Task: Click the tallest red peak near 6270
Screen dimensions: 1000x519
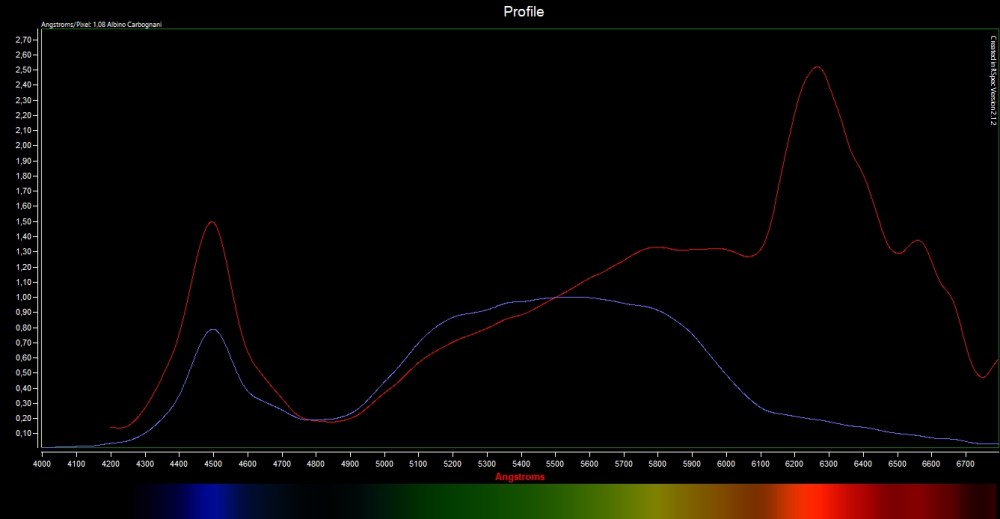Action: click(x=818, y=67)
